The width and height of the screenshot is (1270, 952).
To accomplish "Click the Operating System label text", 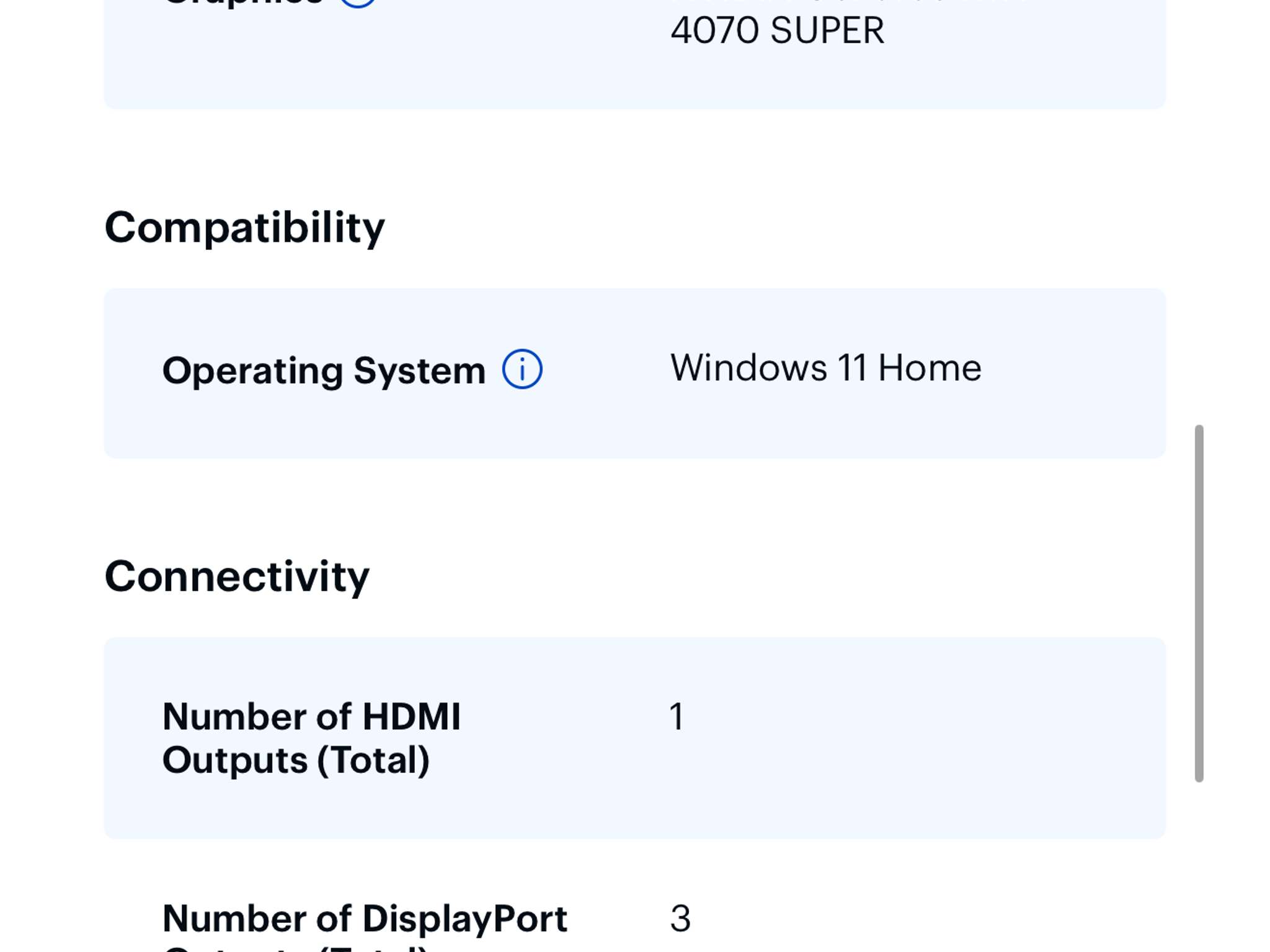I will (324, 371).
